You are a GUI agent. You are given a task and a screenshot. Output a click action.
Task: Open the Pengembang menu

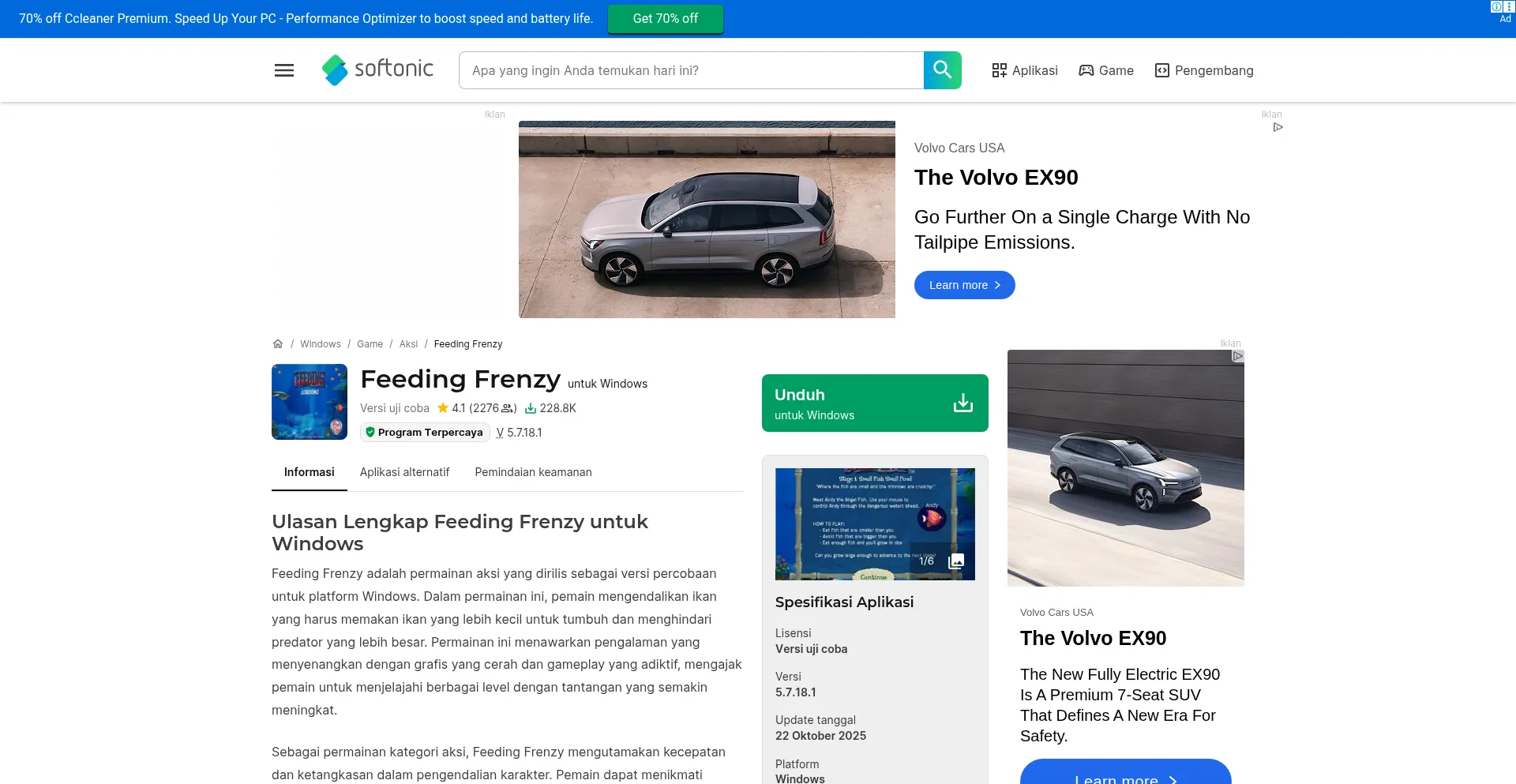[x=1204, y=70]
